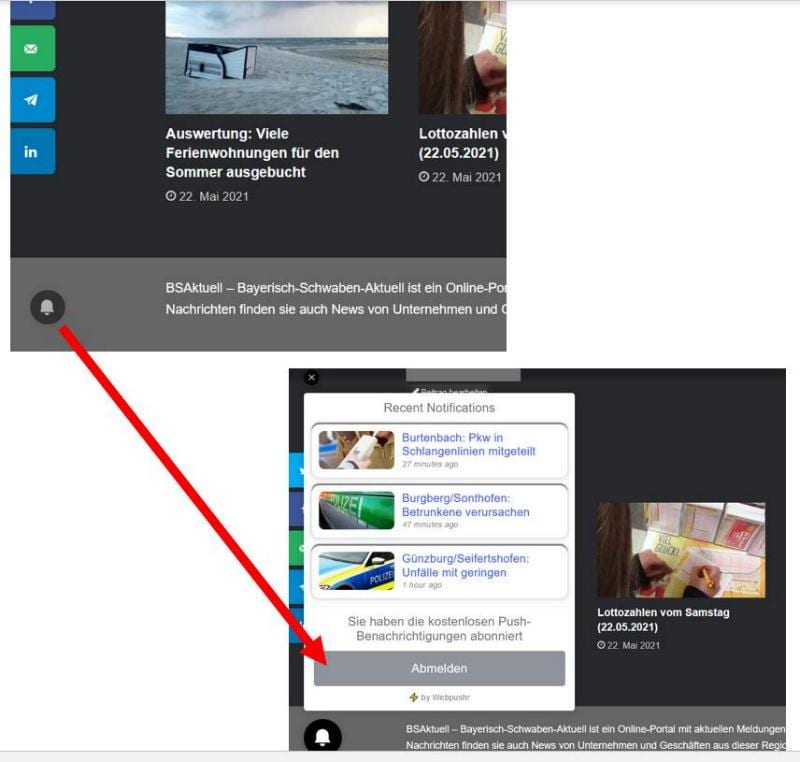
Task: Click the 'Recent Notifications' heading
Action: coord(439,408)
